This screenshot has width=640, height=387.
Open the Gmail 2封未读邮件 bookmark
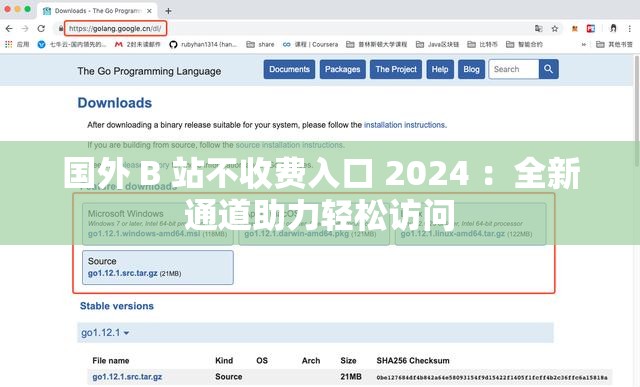(138, 44)
